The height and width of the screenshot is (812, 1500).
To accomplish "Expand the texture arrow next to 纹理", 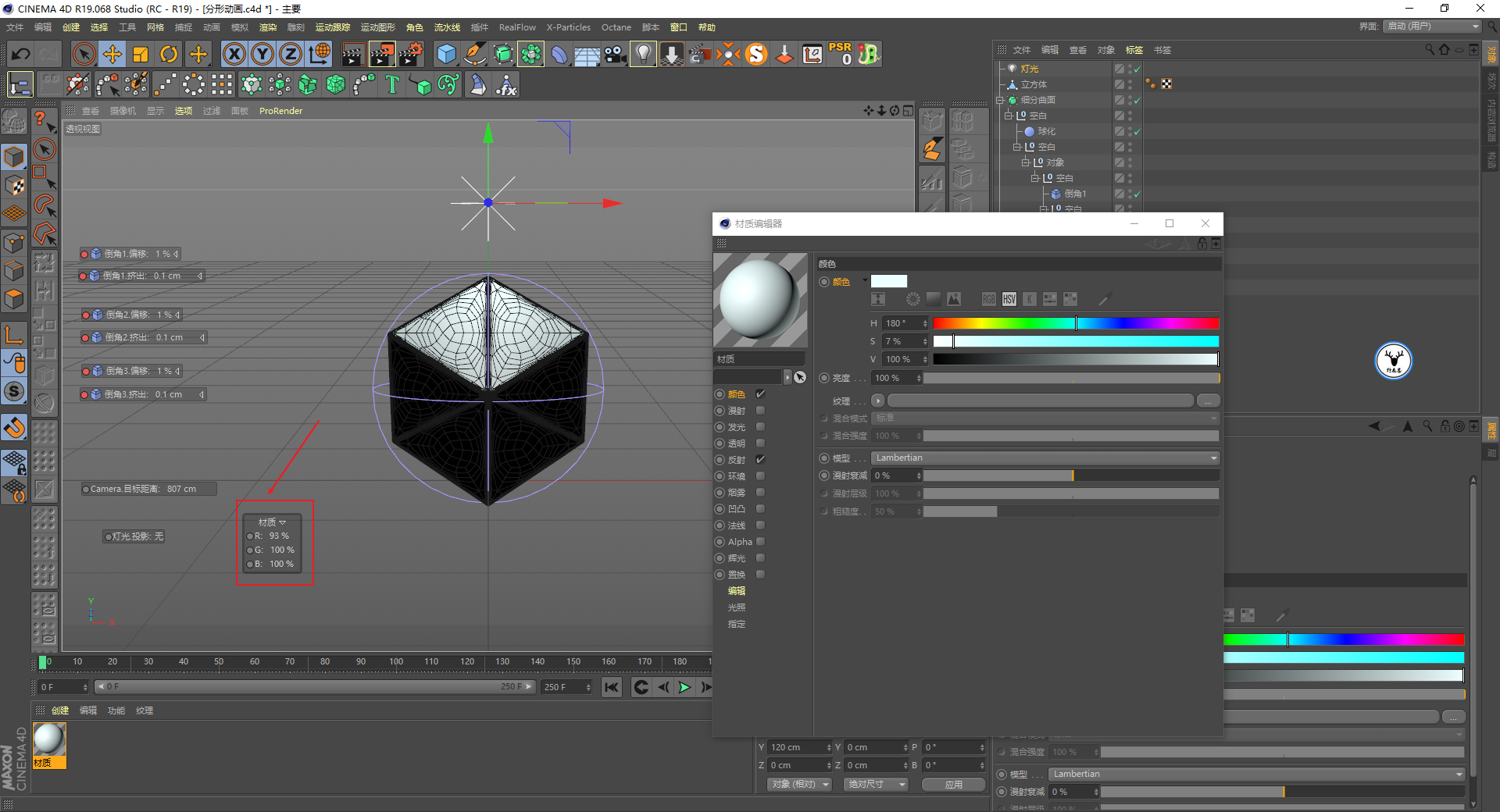I will click(x=878, y=401).
